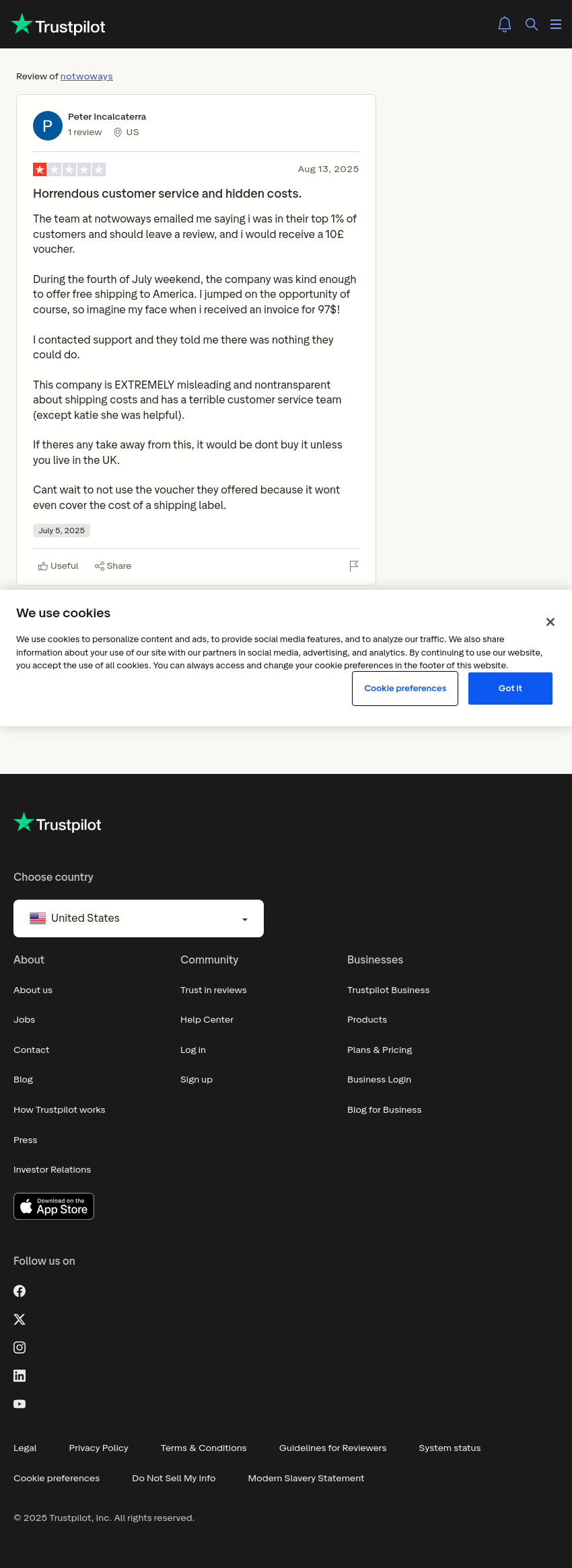Flag the review with flag icon
The height and width of the screenshot is (1568, 572).
[354, 566]
